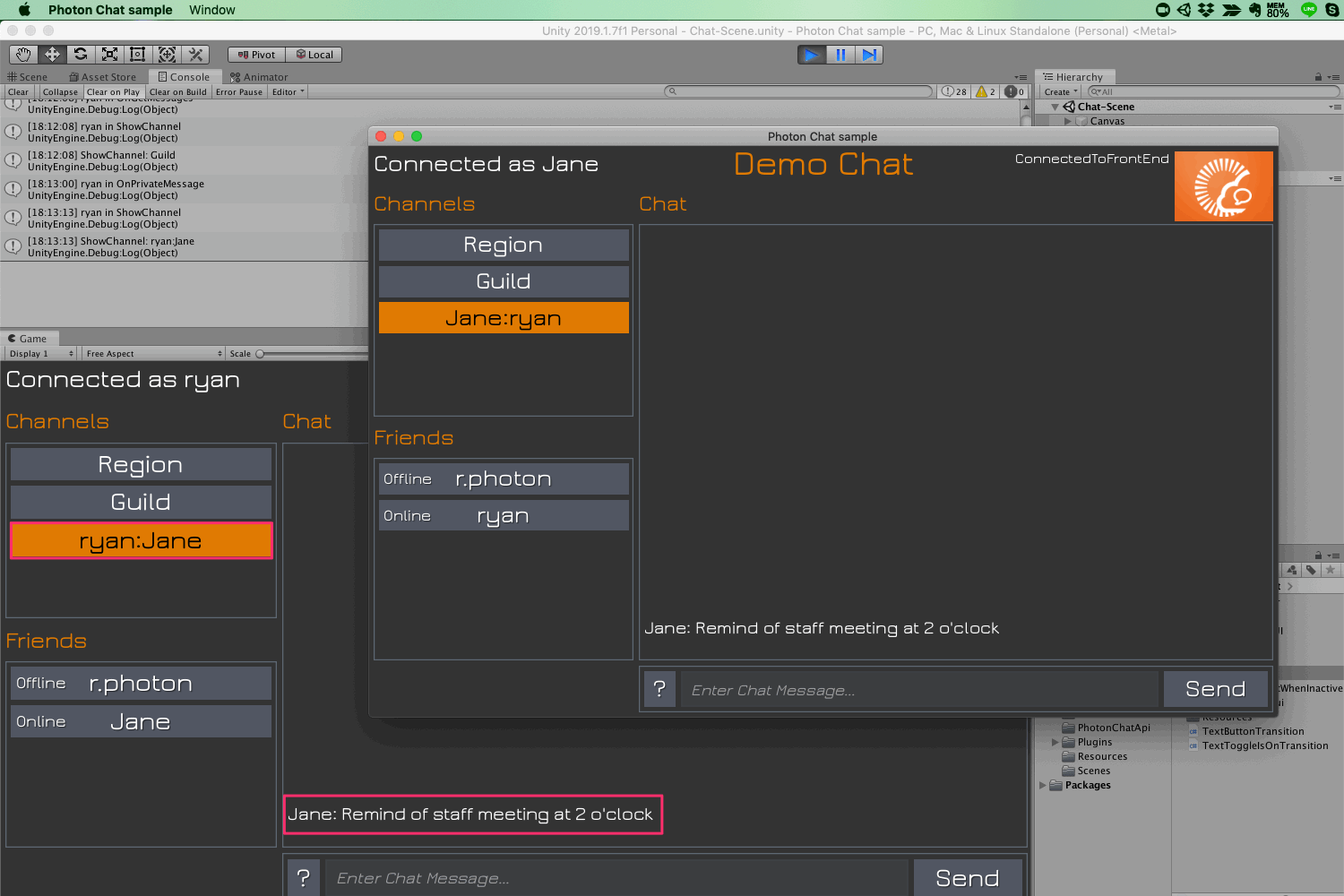Toggle Clear on Build in Console

tap(178, 91)
